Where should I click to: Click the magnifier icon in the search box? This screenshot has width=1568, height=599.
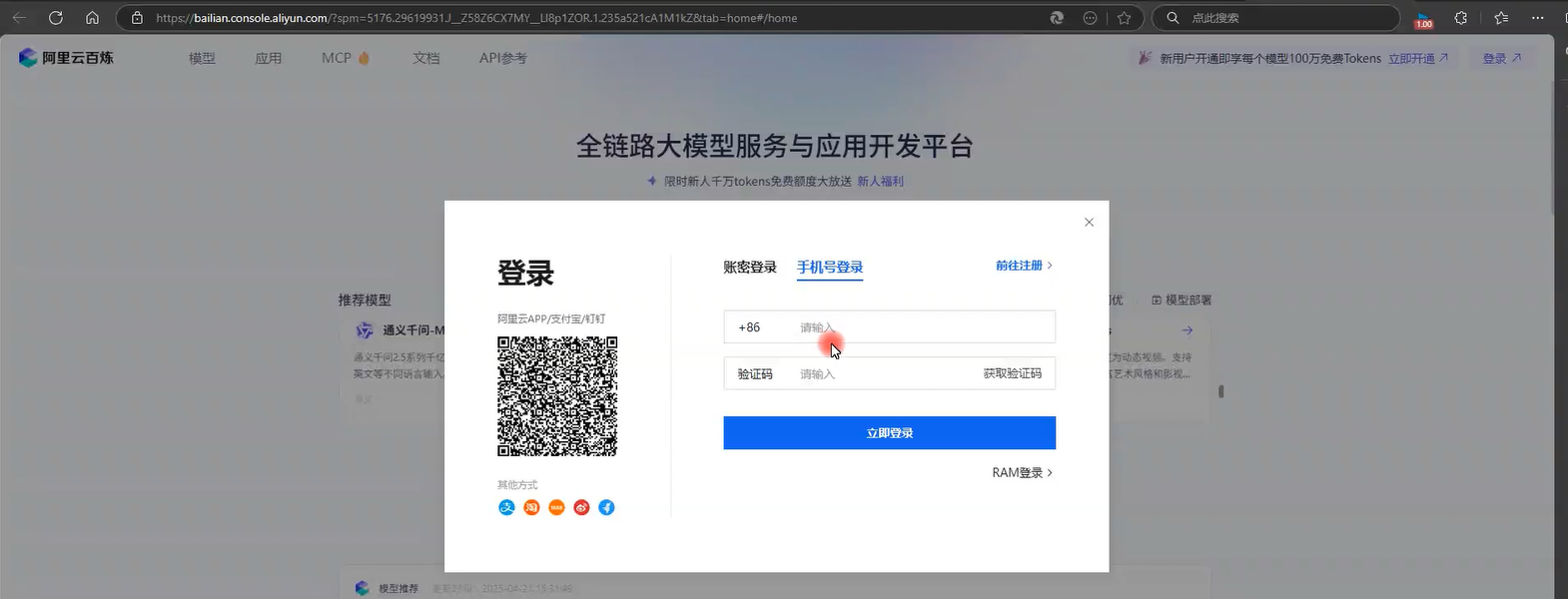(x=1173, y=18)
